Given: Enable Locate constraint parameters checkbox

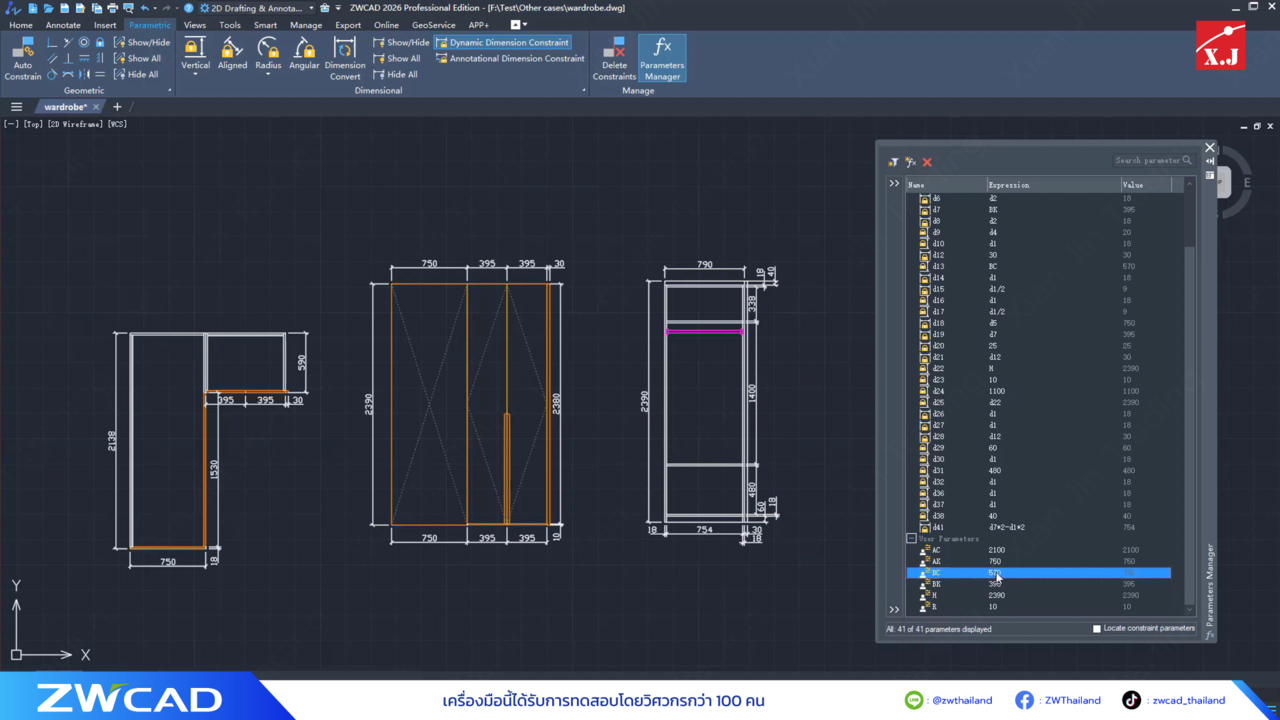Looking at the screenshot, I should point(1097,629).
